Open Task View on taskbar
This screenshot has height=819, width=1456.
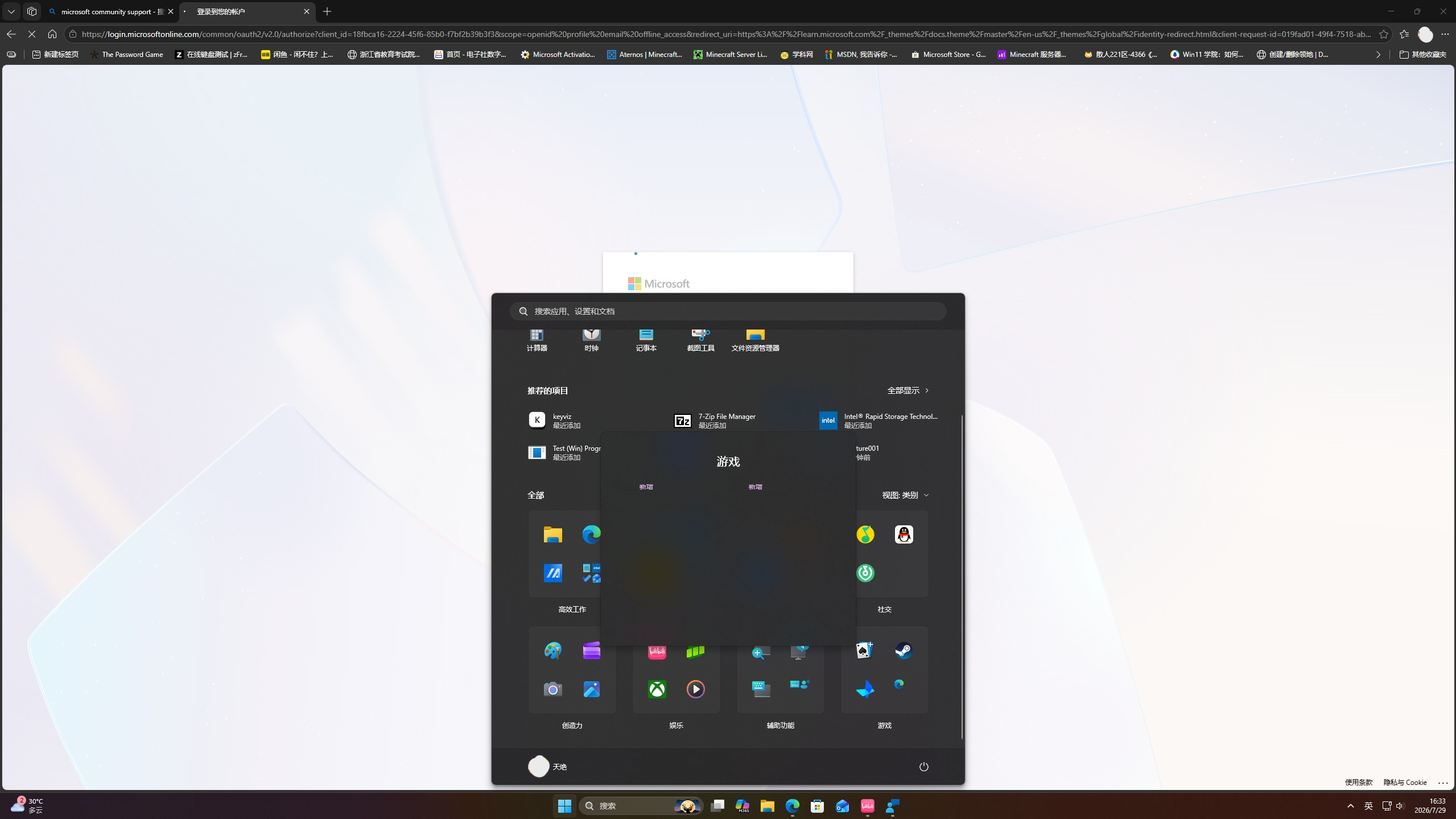pos(717,806)
